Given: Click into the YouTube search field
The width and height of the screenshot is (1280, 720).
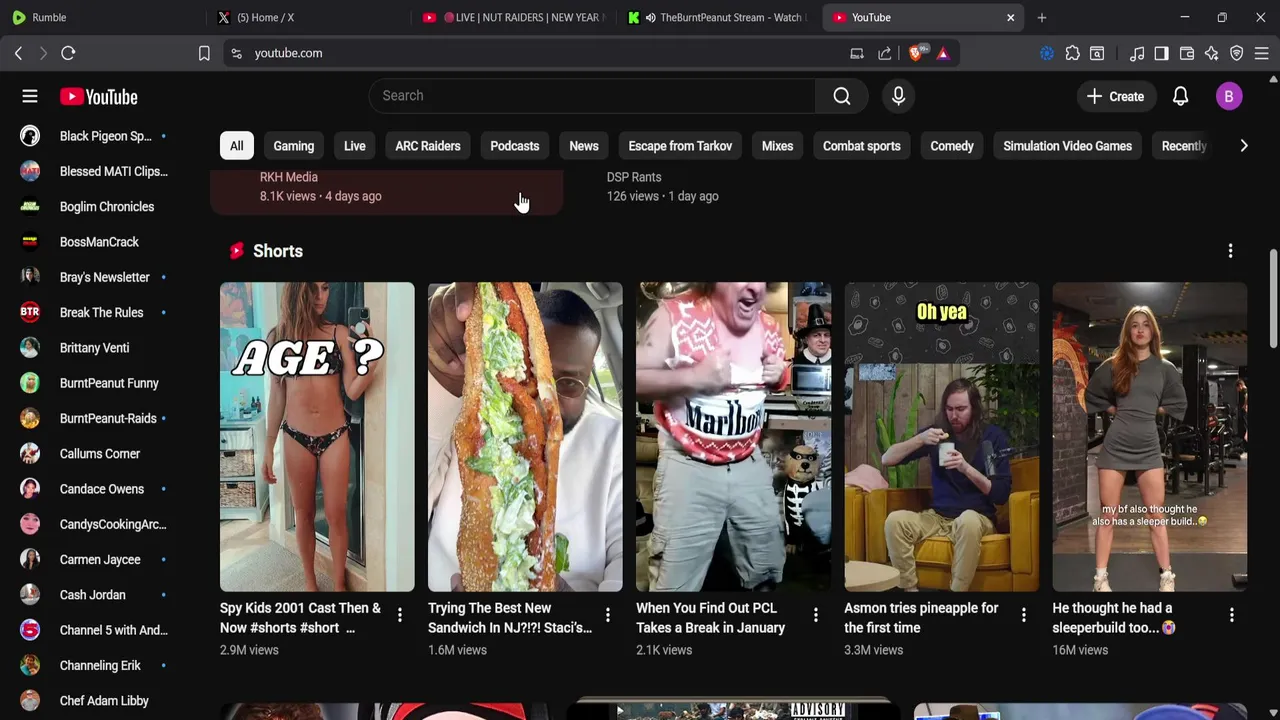Looking at the screenshot, I should 592,96.
